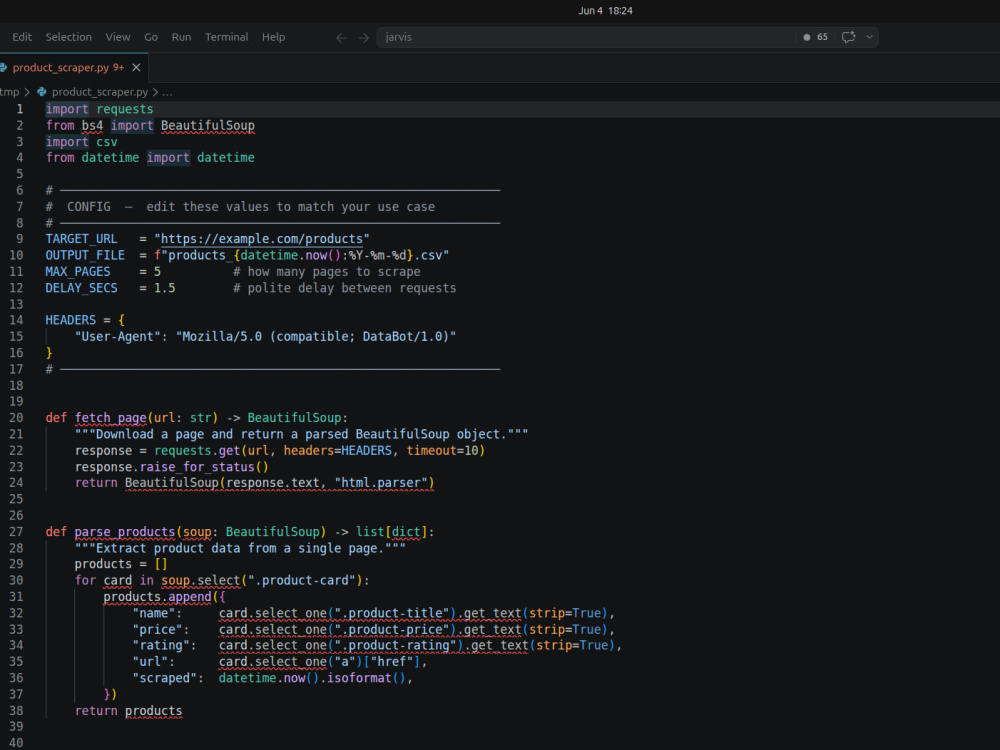Screen dimensions: 1000x750
Task: Click 'timeout=10' argument in requests.get
Action: tap(442, 450)
